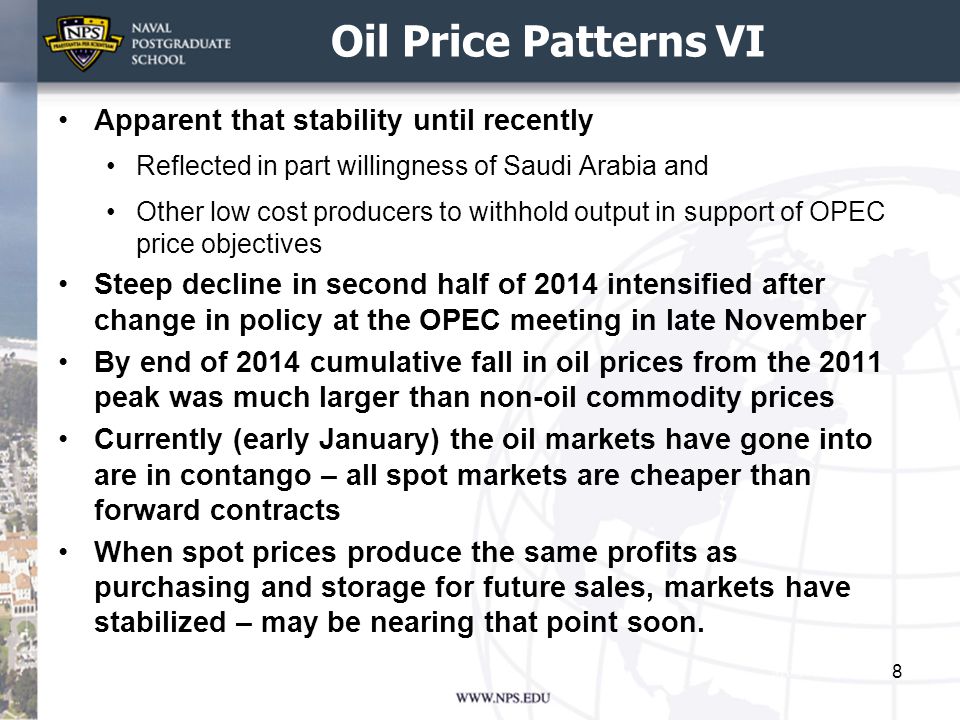
Task: Click the 'Apparent that stability until recently' bullet
Action: pyautogui.click(x=343, y=120)
